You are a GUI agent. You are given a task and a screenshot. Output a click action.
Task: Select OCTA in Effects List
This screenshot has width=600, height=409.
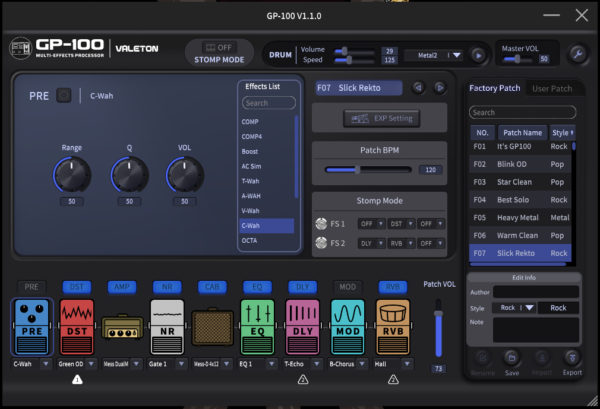coord(267,240)
